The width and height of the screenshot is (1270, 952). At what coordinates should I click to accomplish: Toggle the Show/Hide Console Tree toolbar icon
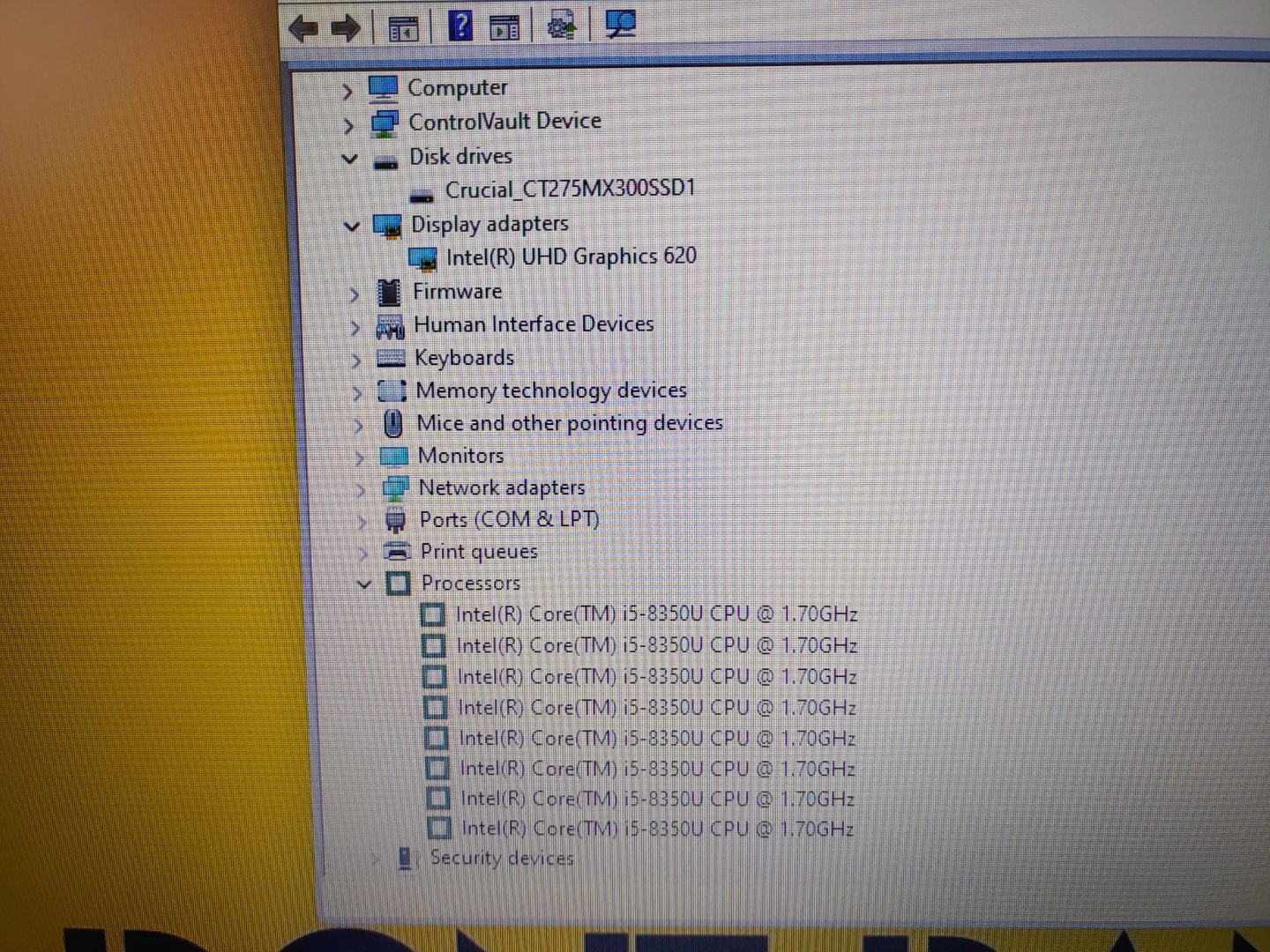pyautogui.click(x=402, y=29)
